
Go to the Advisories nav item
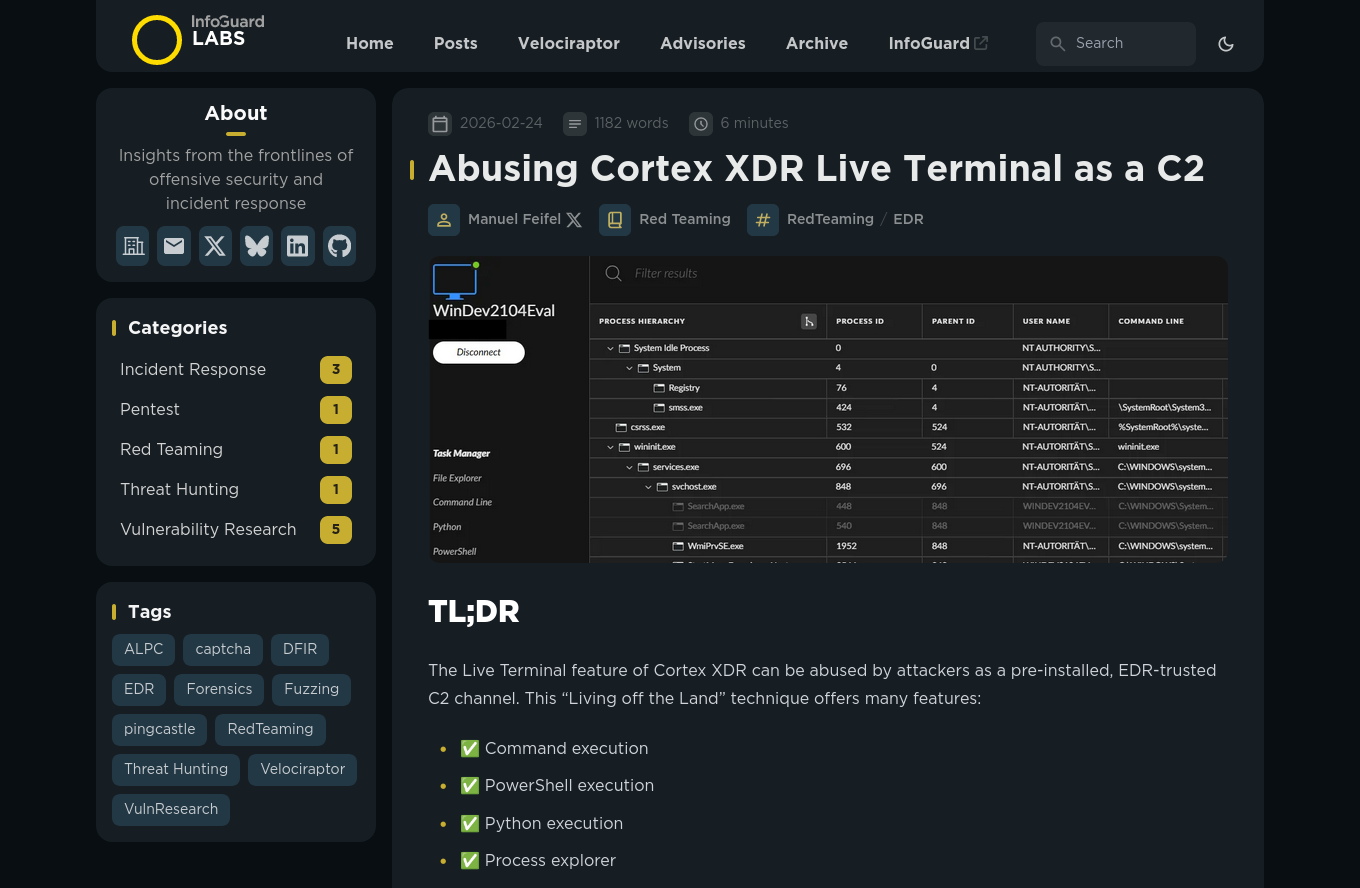coord(702,44)
